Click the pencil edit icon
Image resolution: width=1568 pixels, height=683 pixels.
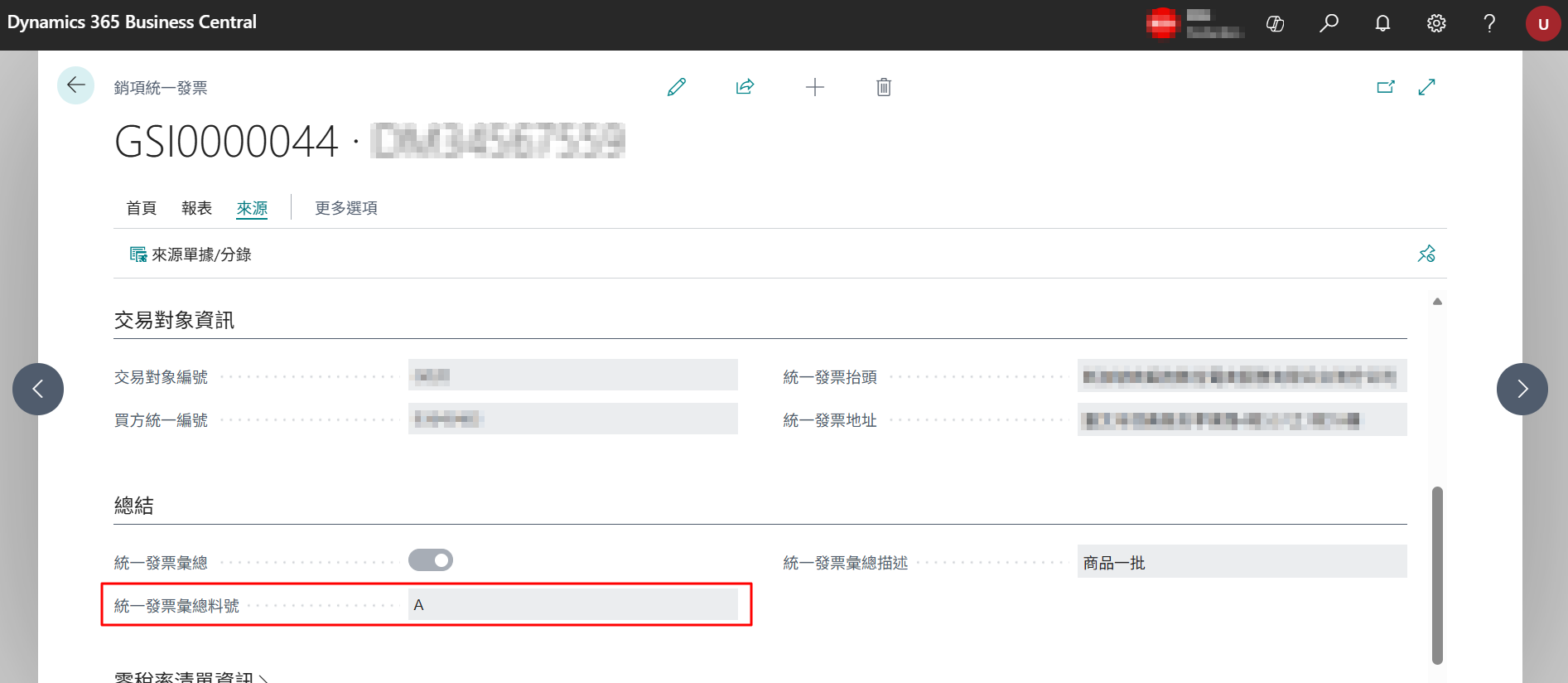[x=677, y=87]
